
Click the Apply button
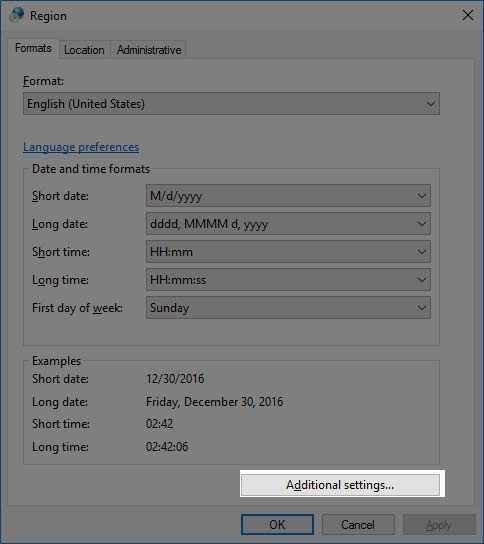439,525
